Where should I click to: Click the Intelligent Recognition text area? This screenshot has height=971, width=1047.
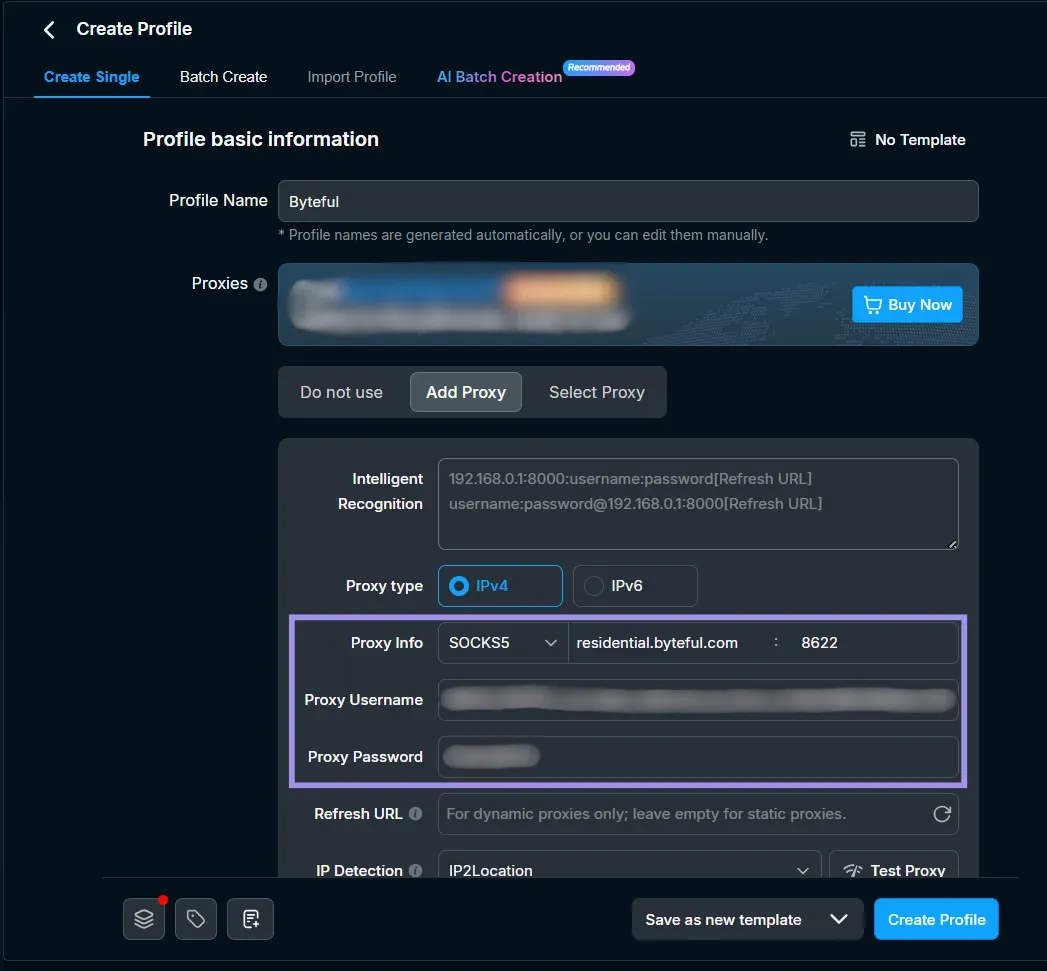(x=698, y=504)
